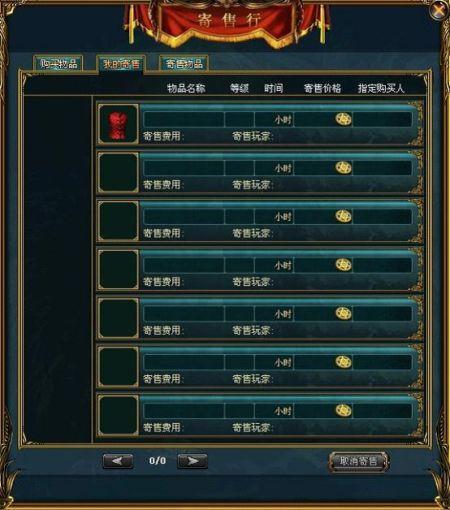The image size is (450, 510).
Task: Click the 取消寄售 button
Action: [358, 461]
